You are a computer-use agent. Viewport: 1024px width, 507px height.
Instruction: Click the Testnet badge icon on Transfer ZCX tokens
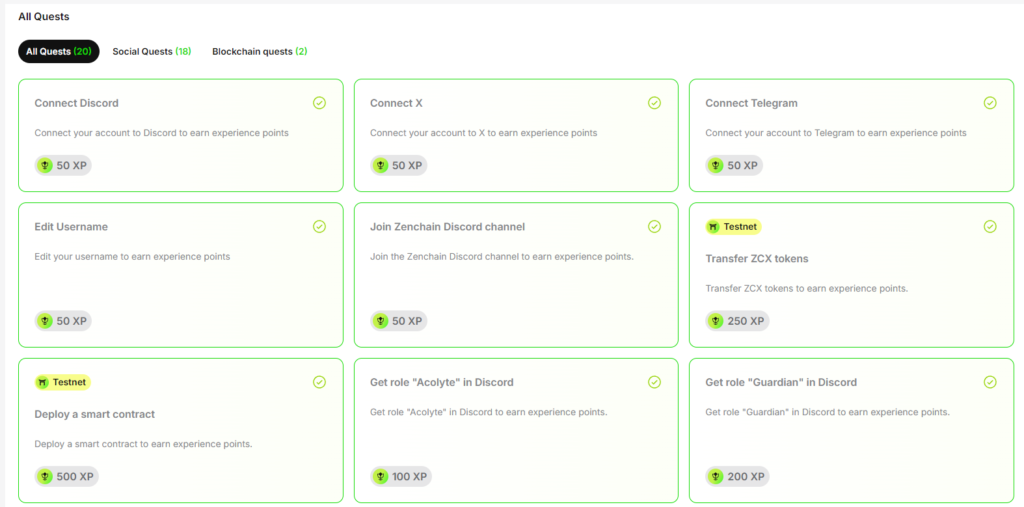coord(713,227)
